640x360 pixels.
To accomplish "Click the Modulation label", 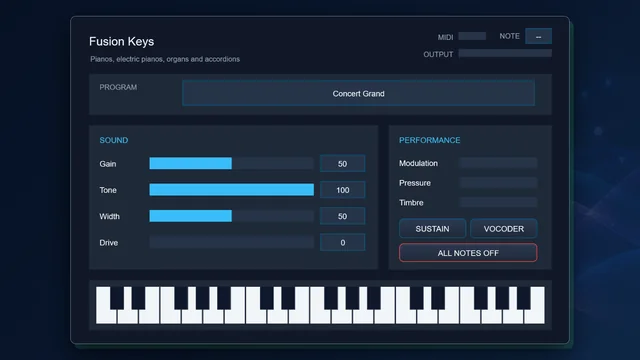I will 418,163.
